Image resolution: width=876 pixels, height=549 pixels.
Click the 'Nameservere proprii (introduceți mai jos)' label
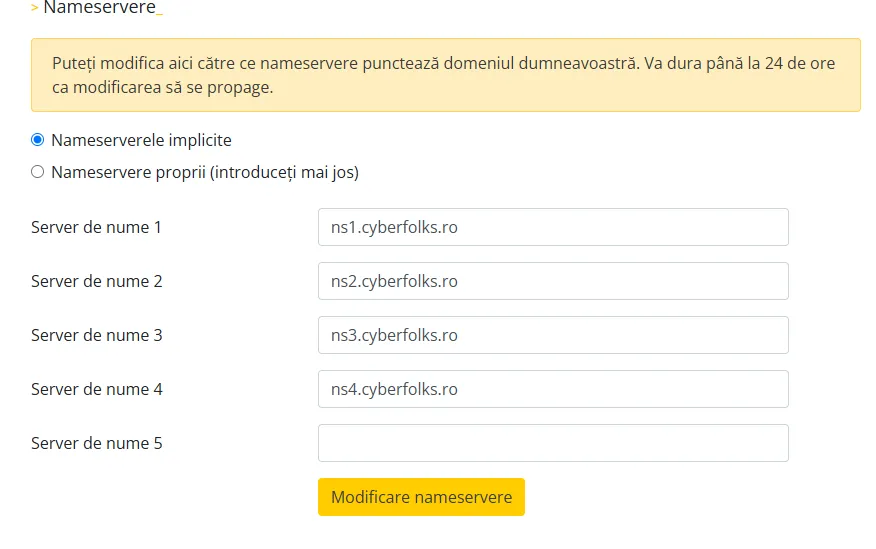[x=205, y=172]
